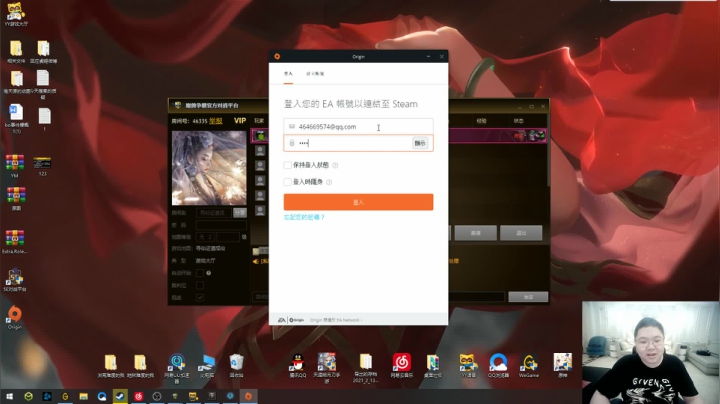Toggle the auto start checkbox in battle platform

tap(200, 273)
